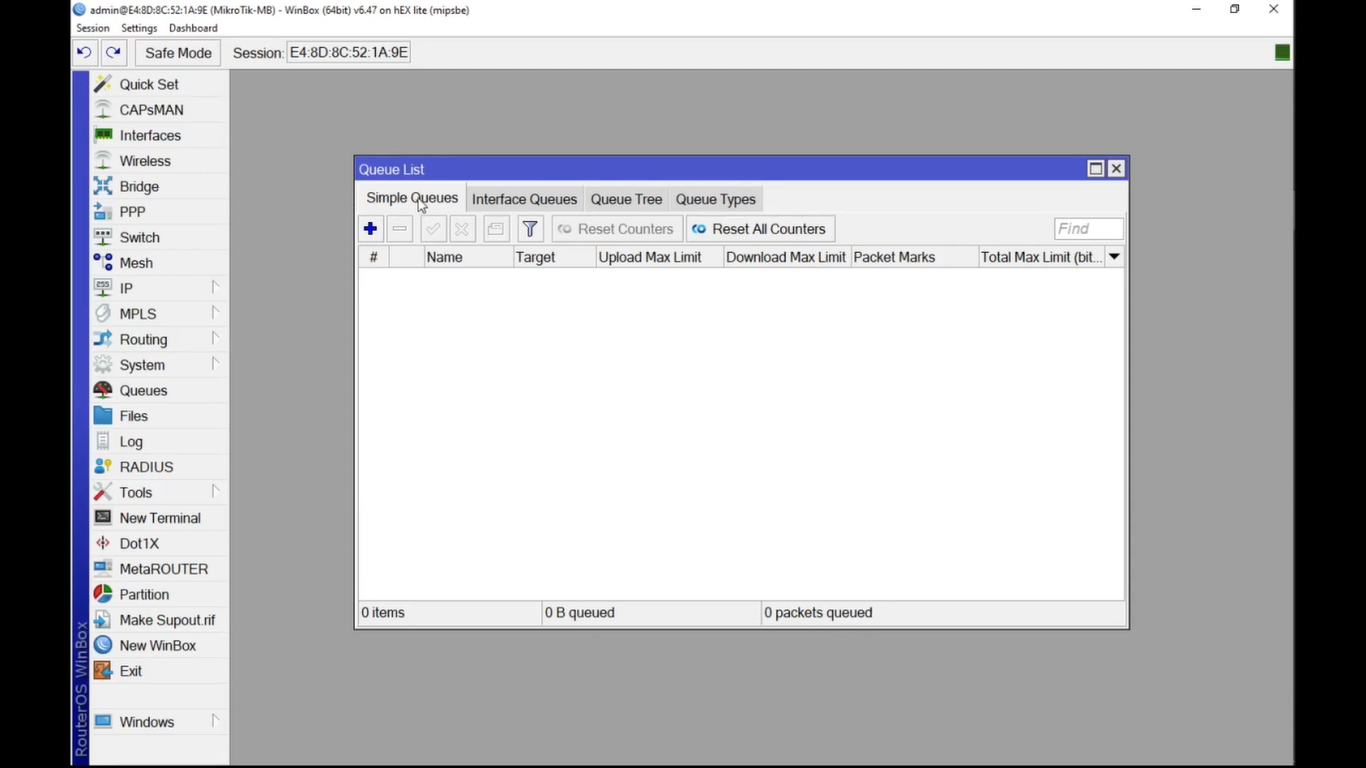Image resolution: width=1366 pixels, height=768 pixels.
Task: Launch New Terminal
Action: (158, 518)
